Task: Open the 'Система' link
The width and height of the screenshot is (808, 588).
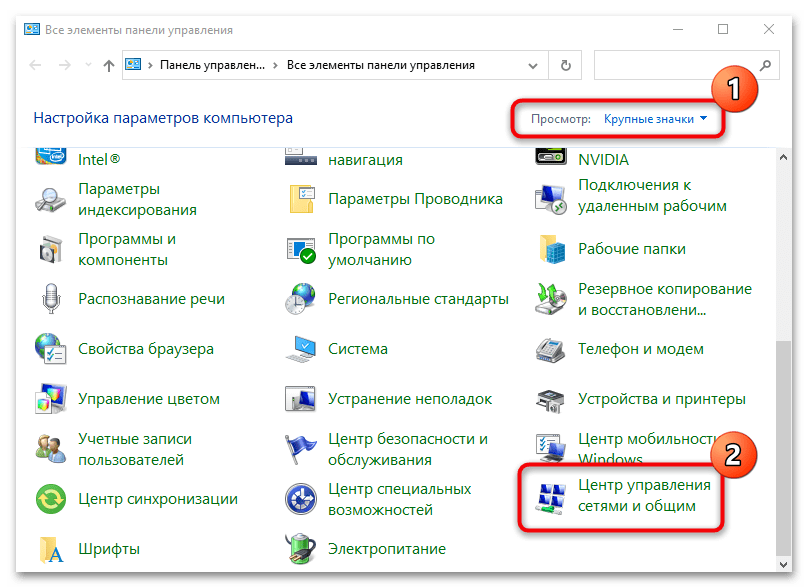Action: [357, 349]
